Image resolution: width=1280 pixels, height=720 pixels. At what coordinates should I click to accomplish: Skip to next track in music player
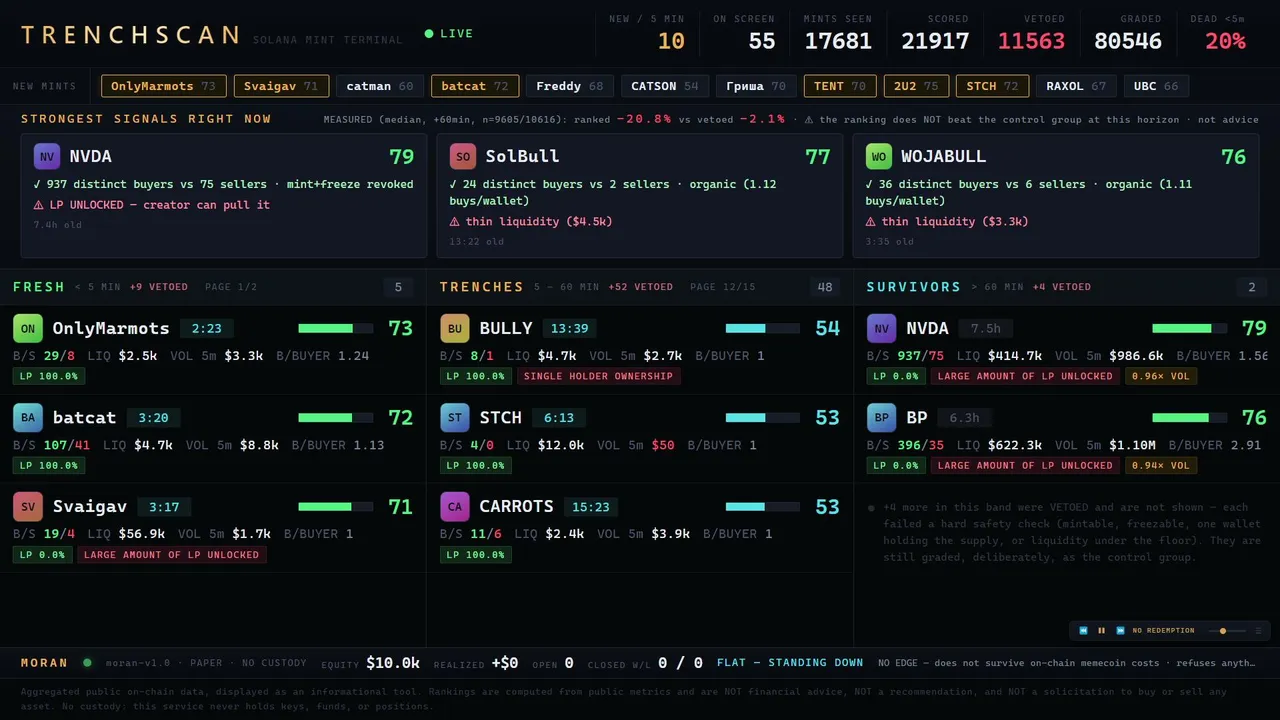pyautogui.click(x=1120, y=631)
